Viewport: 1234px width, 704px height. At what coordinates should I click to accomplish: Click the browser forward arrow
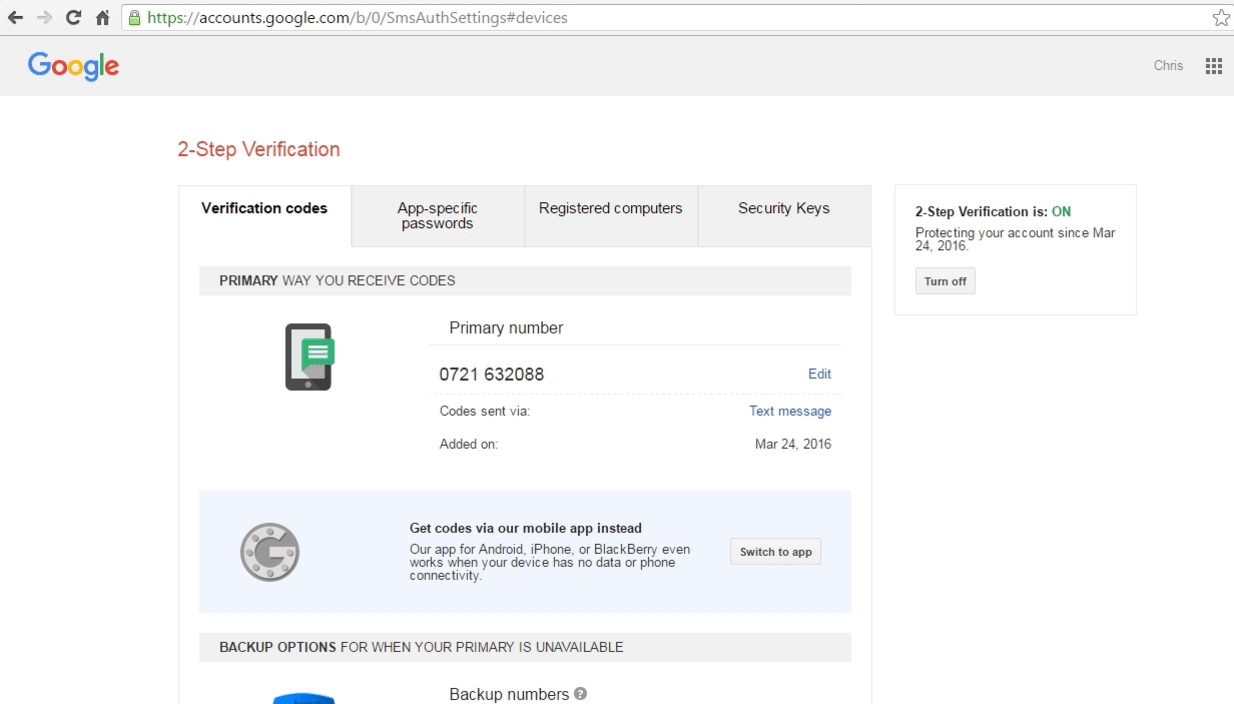pos(44,18)
